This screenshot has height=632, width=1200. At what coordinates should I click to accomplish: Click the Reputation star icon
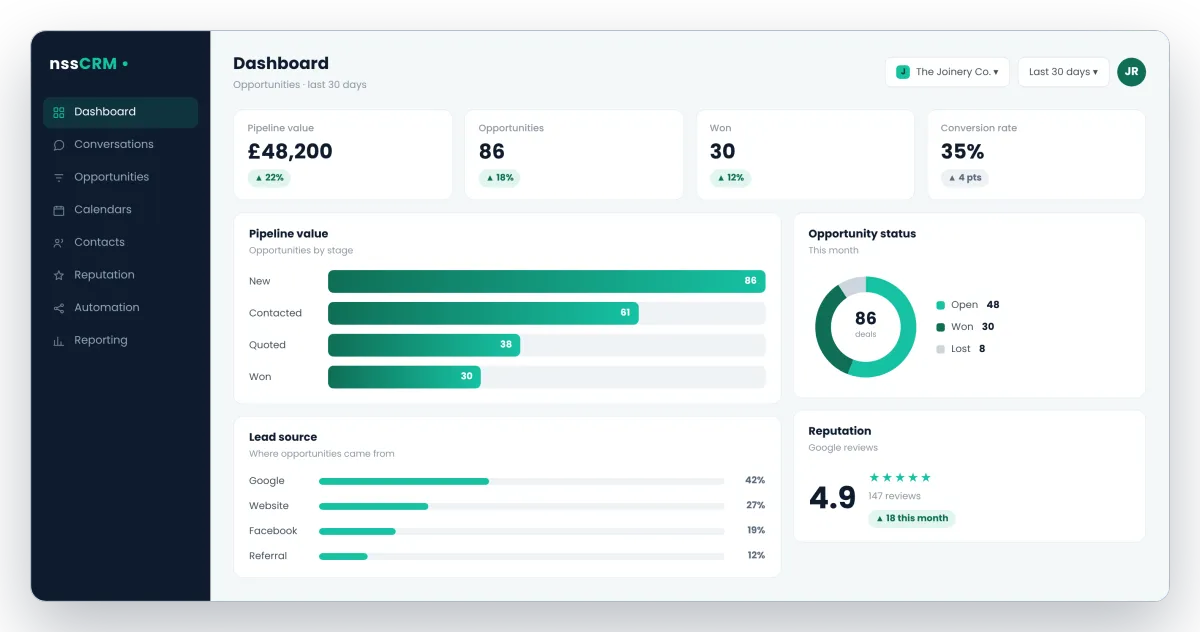tap(58, 275)
